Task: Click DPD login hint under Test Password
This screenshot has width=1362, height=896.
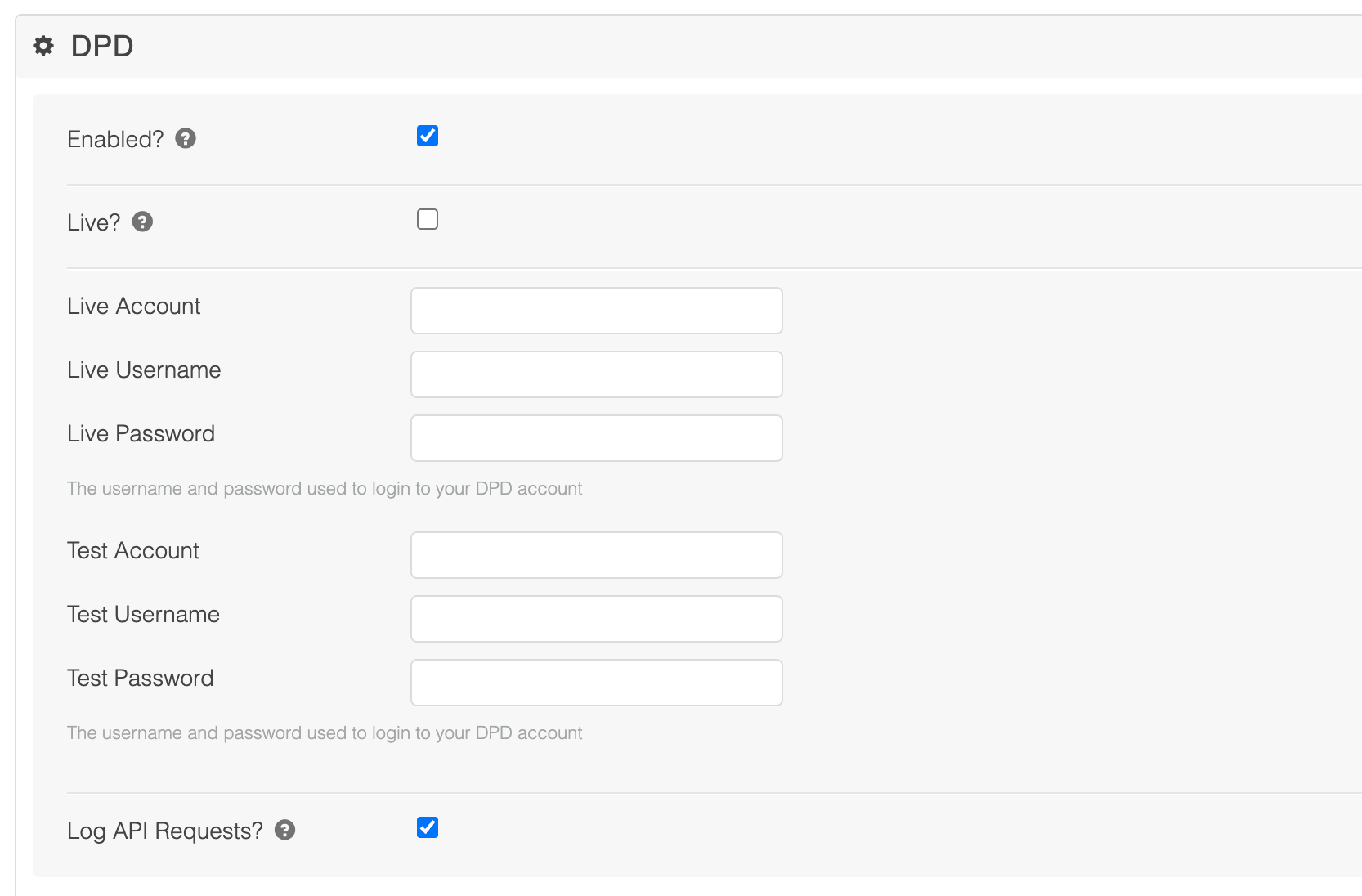Action: [325, 733]
